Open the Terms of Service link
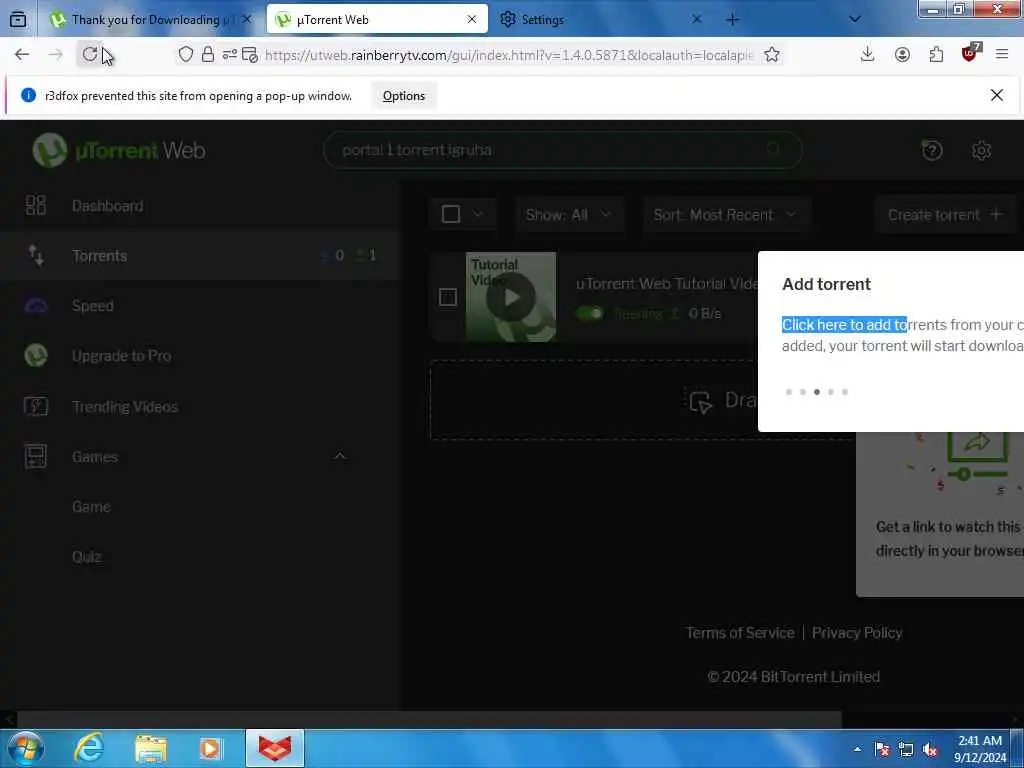The width and height of the screenshot is (1024, 768). click(x=740, y=633)
